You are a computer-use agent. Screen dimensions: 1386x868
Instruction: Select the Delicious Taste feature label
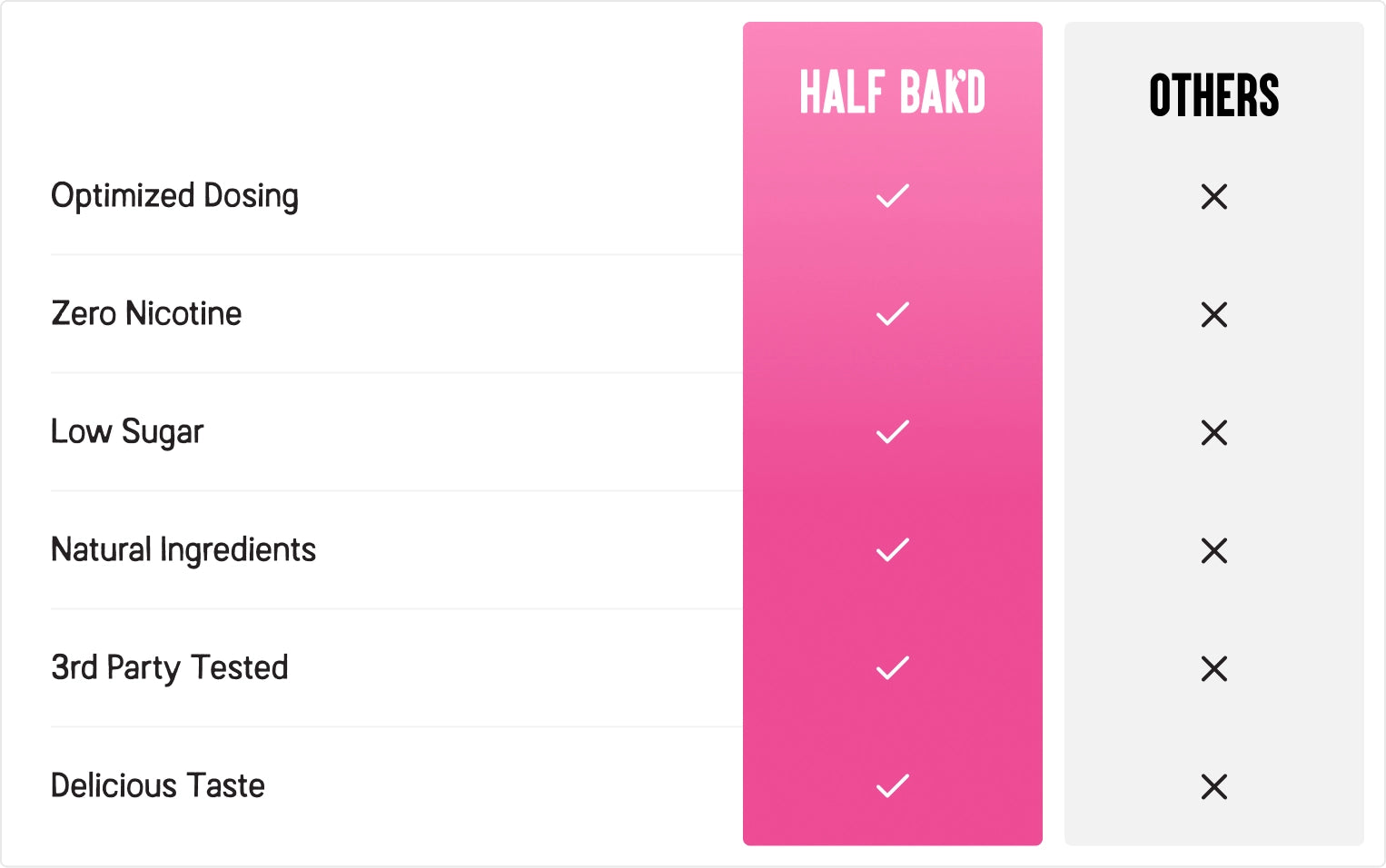[158, 786]
